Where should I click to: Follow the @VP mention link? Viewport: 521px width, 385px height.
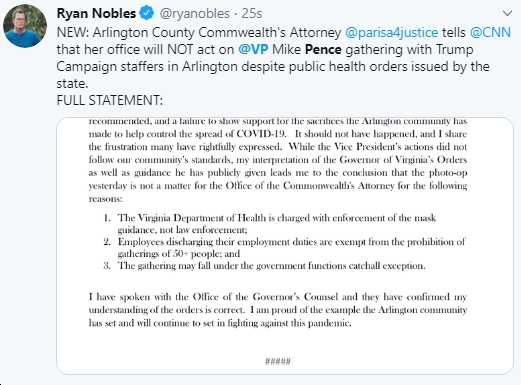click(x=253, y=49)
